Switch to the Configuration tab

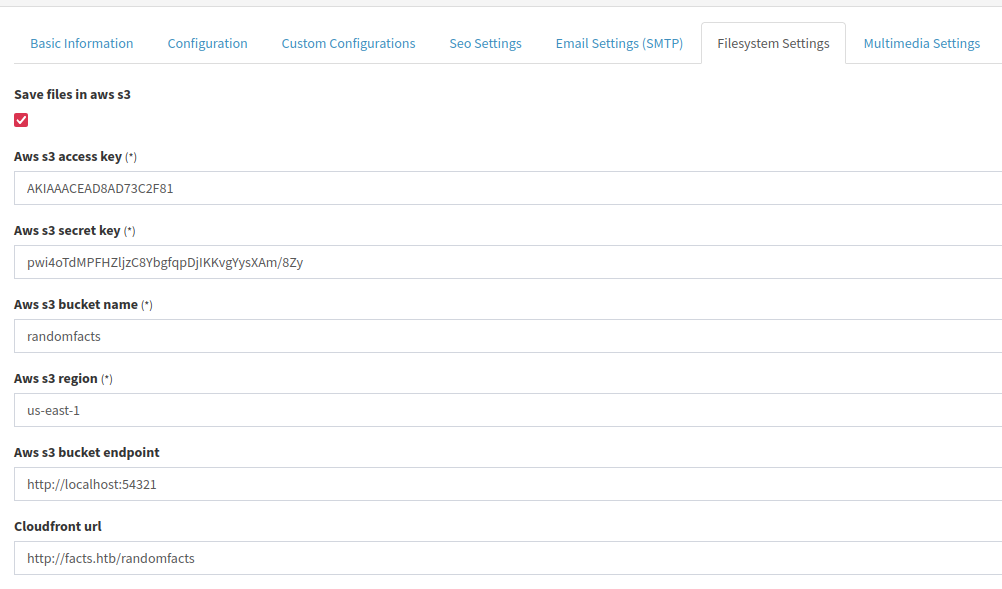pyautogui.click(x=208, y=43)
